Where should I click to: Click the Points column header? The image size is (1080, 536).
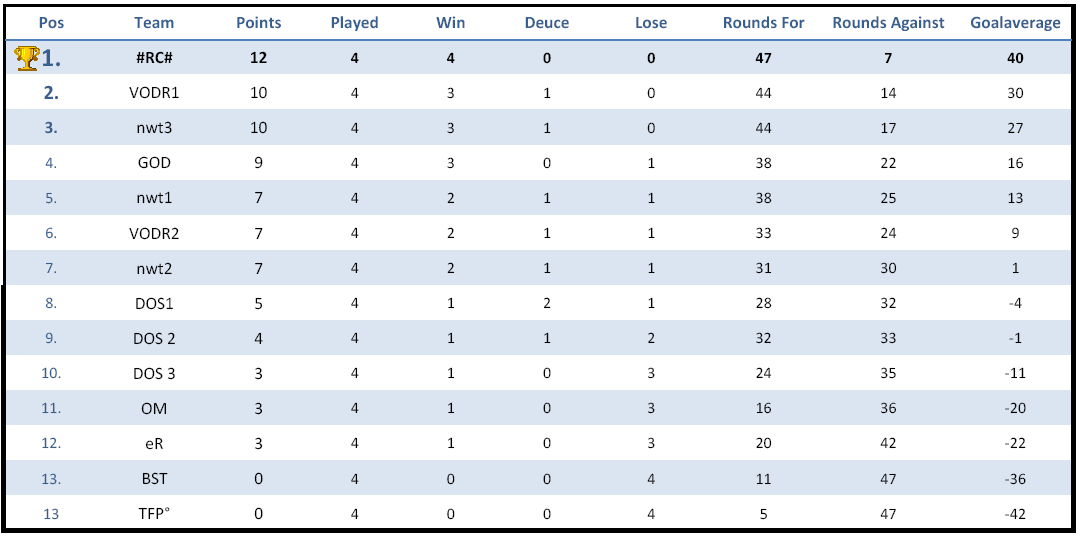258,23
